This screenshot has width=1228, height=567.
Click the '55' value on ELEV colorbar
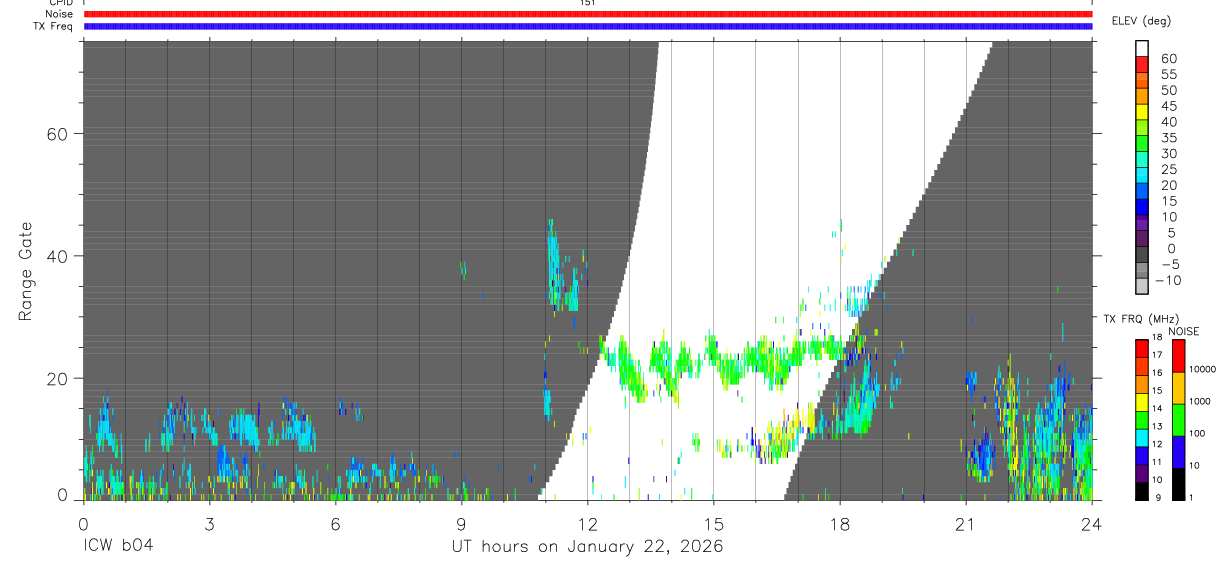pyautogui.click(x=1168, y=75)
